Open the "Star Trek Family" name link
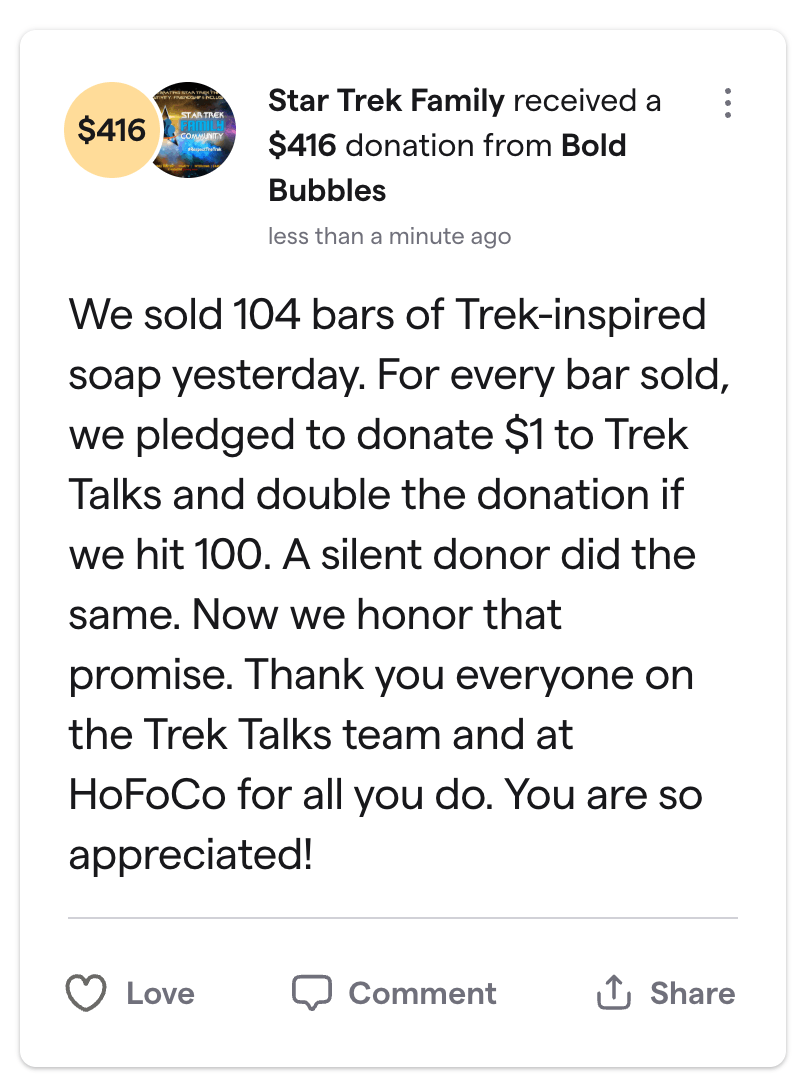The height and width of the screenshot is (1090, 808). 386,101
